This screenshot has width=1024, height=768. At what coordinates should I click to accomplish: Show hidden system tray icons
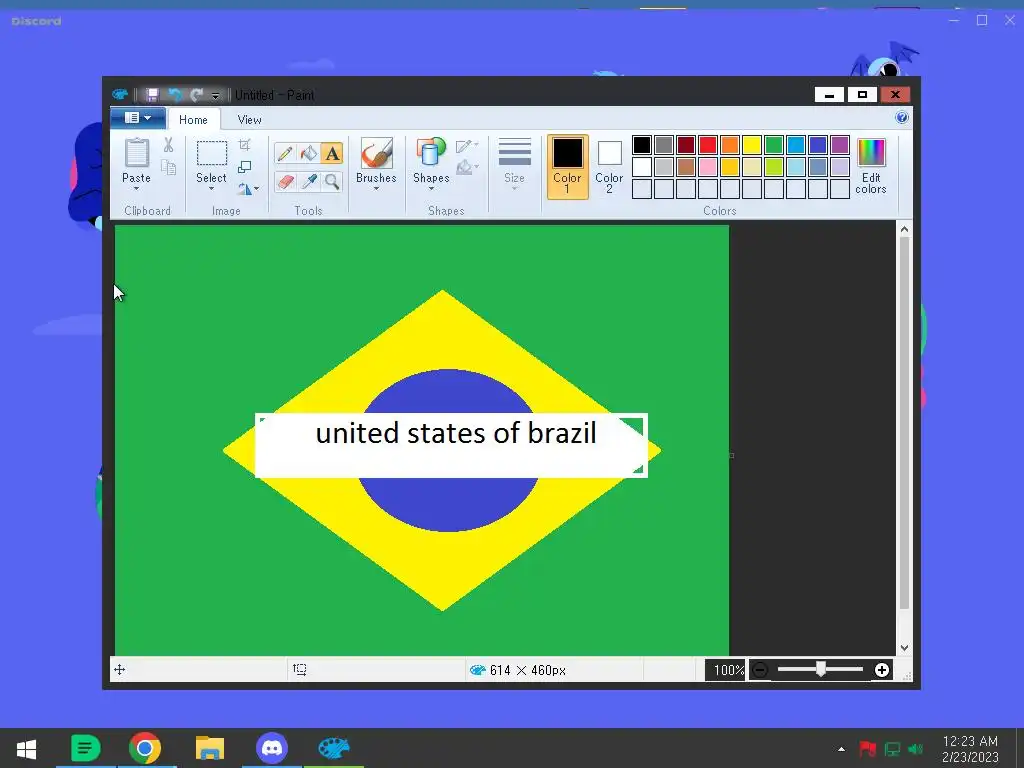pos(841,749)
